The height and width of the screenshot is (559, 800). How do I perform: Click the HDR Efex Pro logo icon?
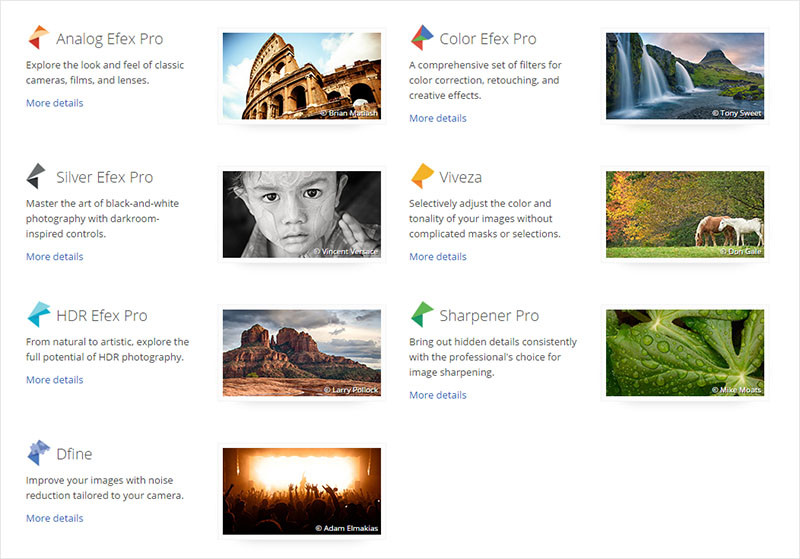(x=38, y=315)
